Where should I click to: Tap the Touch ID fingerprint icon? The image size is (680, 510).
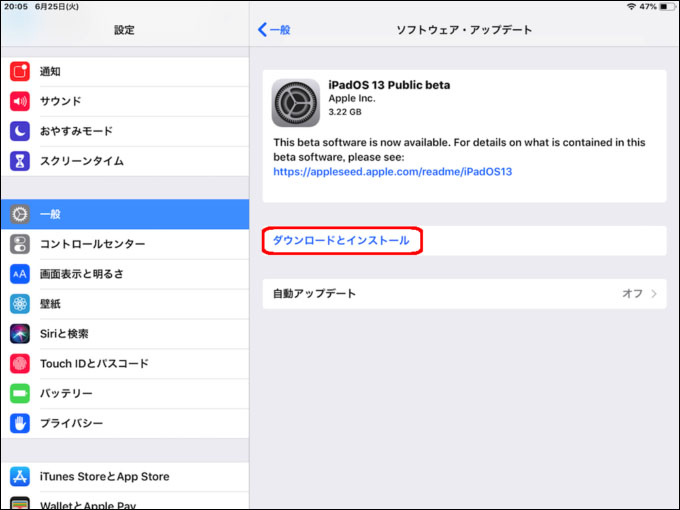pyautogui.click(x=21, y=364)
